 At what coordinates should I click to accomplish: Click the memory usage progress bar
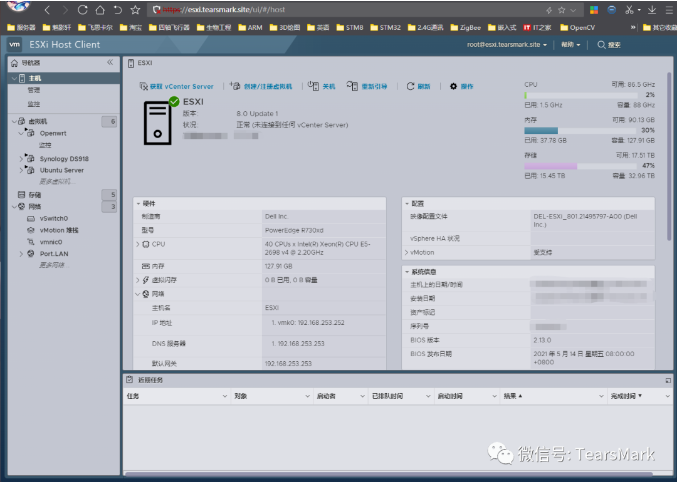click(x=581, y=130)
